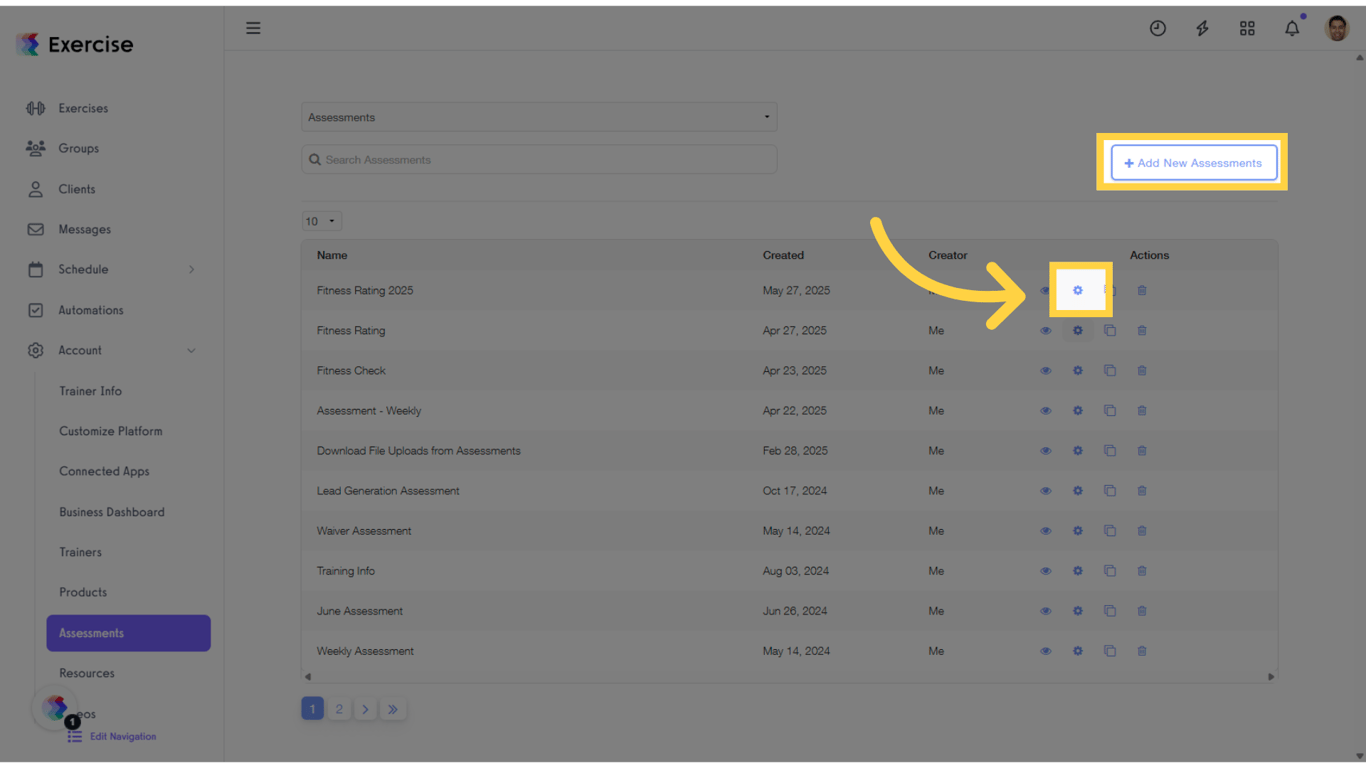Preview the Lead Generation Assessment

coord(1046,490)
